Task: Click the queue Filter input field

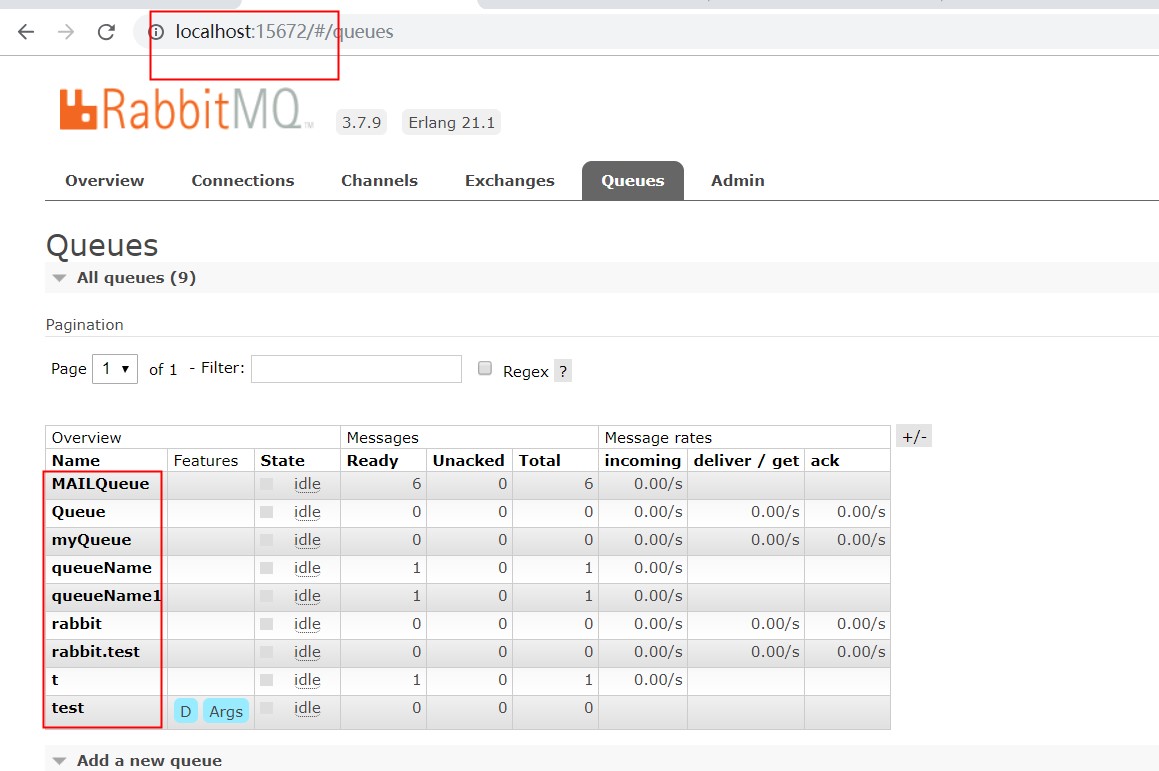Action: click(356, 369)
